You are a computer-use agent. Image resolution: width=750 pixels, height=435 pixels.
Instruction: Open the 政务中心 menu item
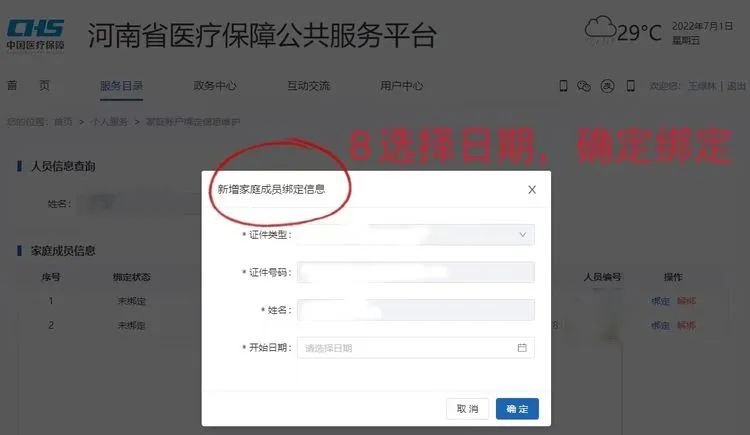point(215,86)
